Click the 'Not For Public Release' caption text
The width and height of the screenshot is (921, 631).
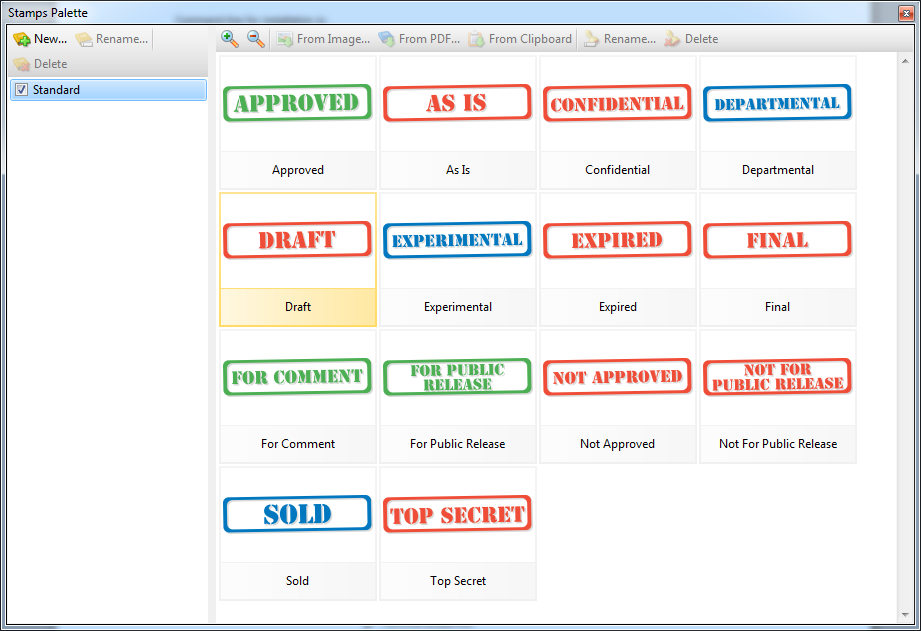778,444
